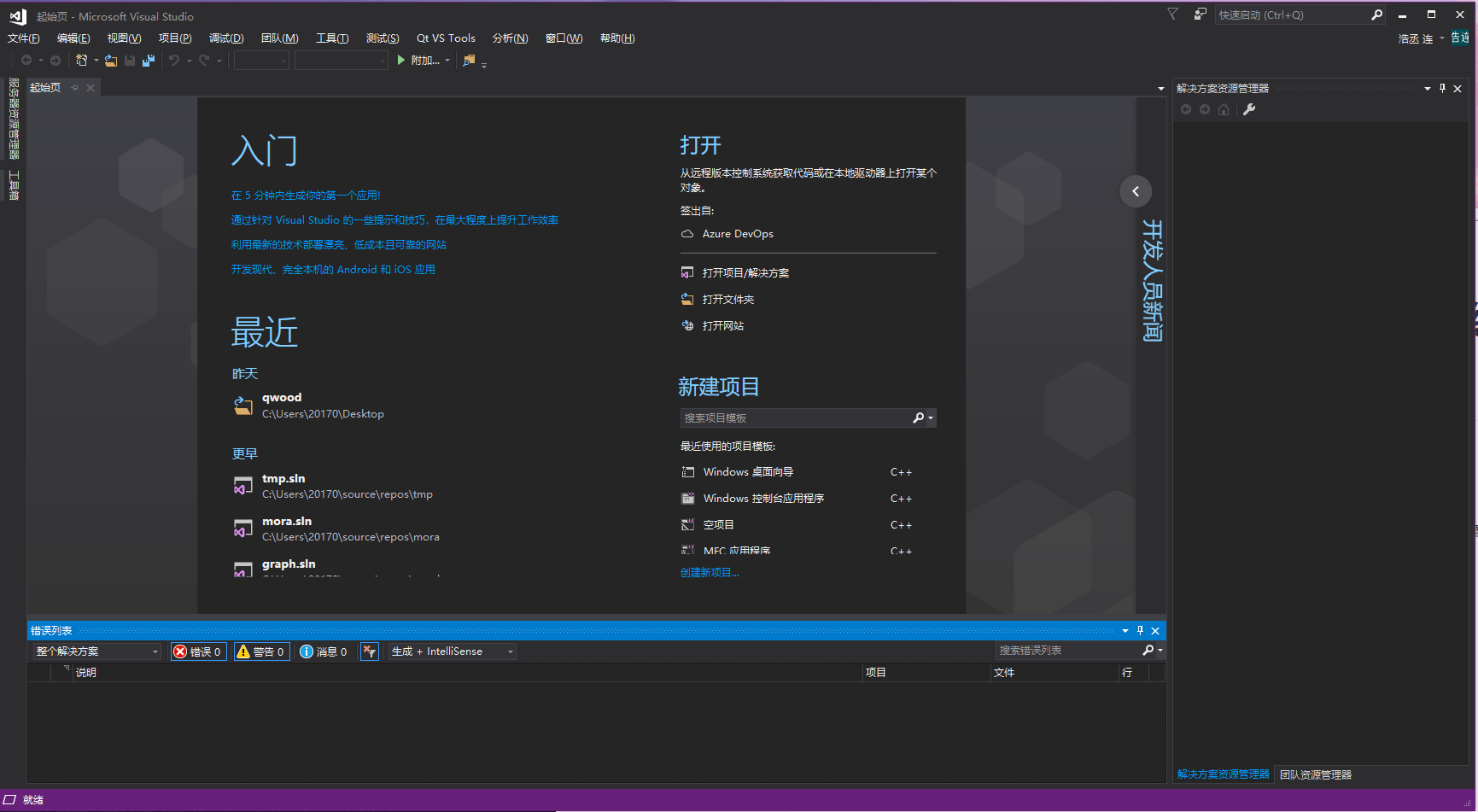This screenshot has width=1478, height=812.
Task: Open the Server Explorer side tab
Action: click(x=14, y=119)
